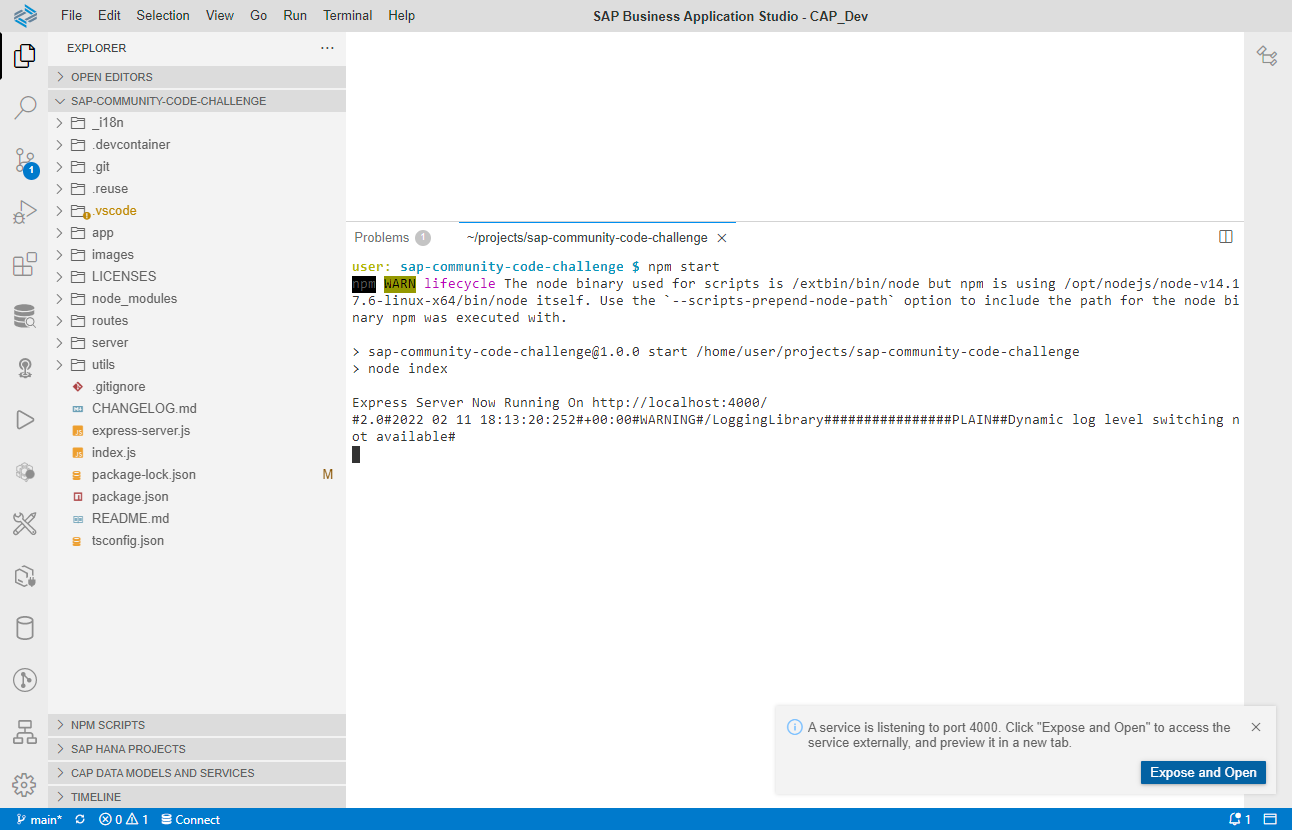Collapse the SAP-COMMUNITY-CODE-CHALLENGE root folder
The height and width of the screenshot is (830, 1292).
pos(197,101)
